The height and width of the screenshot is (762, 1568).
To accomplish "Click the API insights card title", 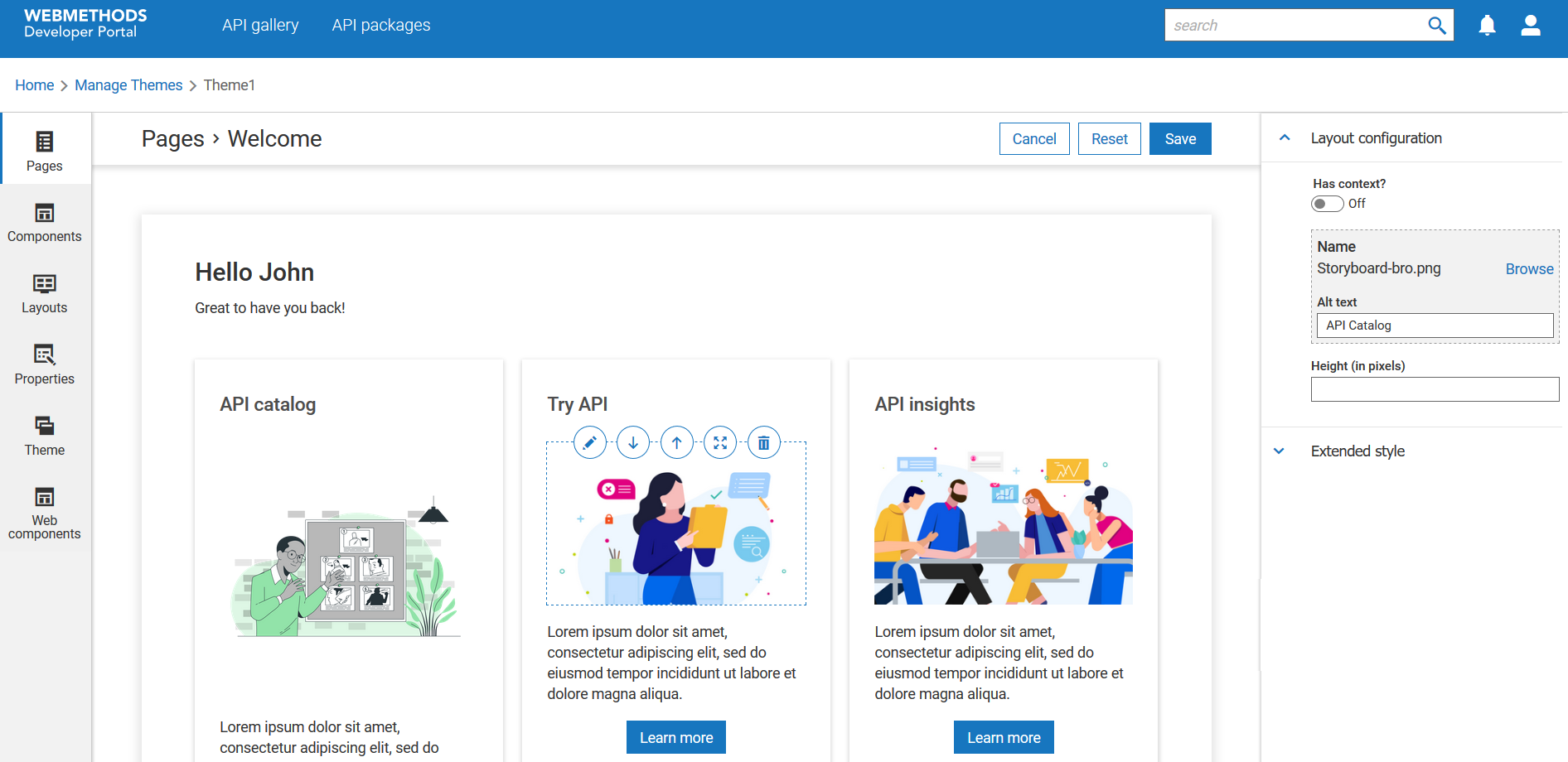I will 925,404.
